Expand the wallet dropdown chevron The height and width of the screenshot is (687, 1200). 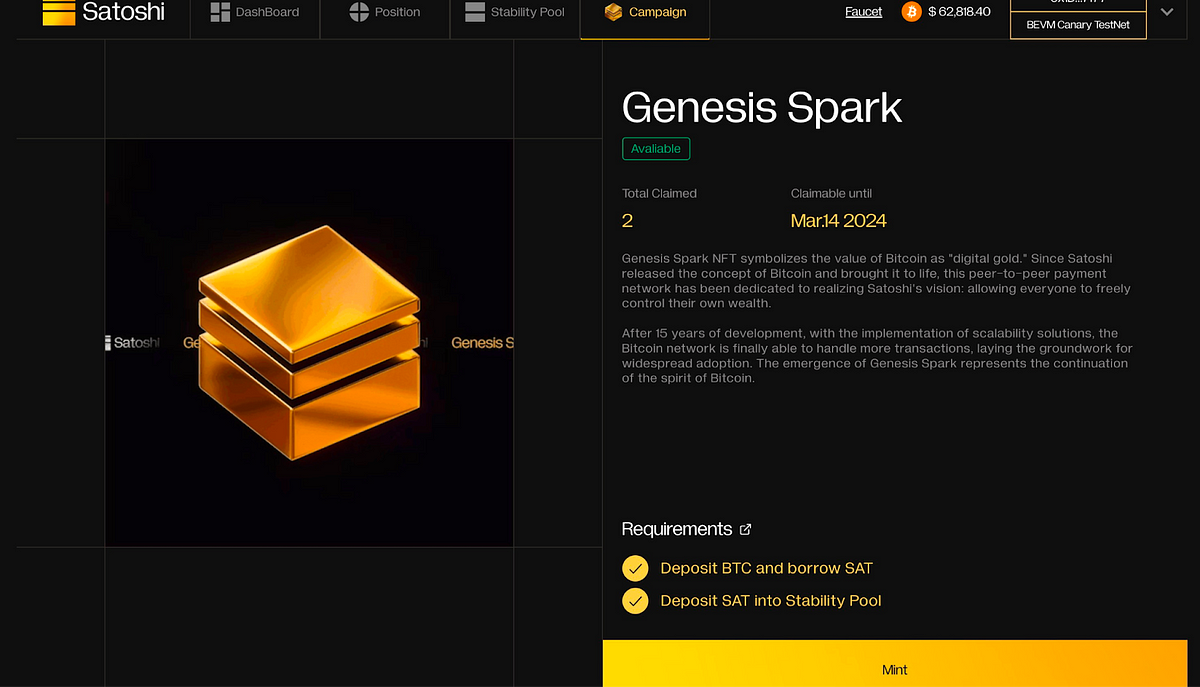[1167, 12]
